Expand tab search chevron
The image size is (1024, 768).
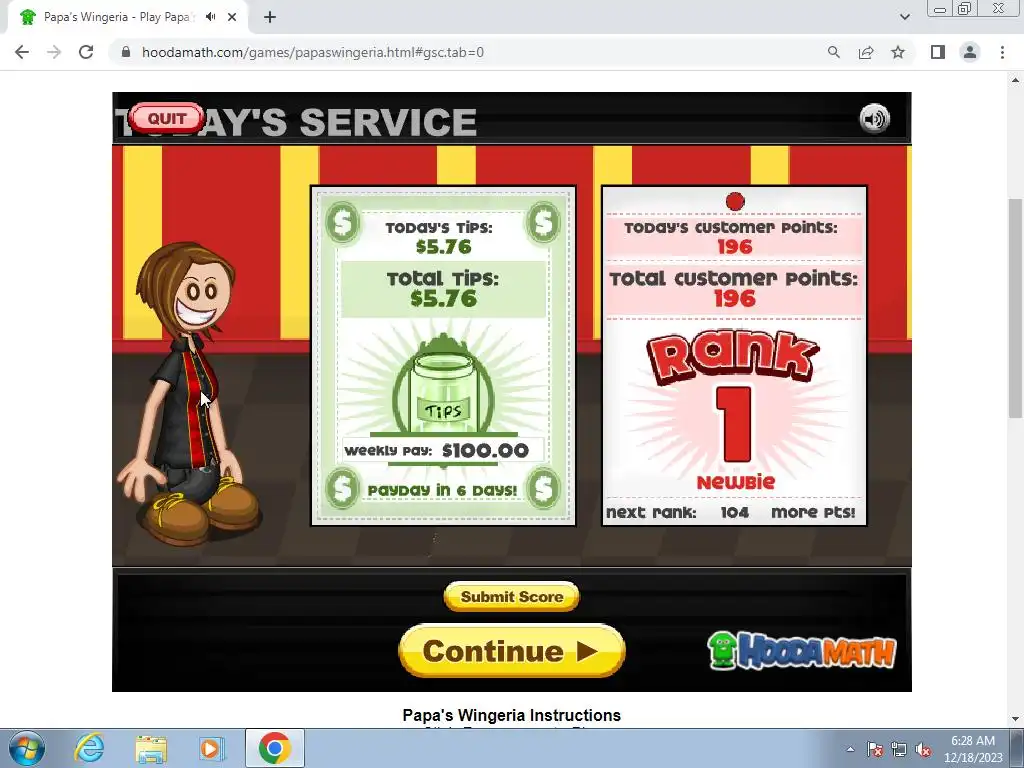[x=904, y=17]
